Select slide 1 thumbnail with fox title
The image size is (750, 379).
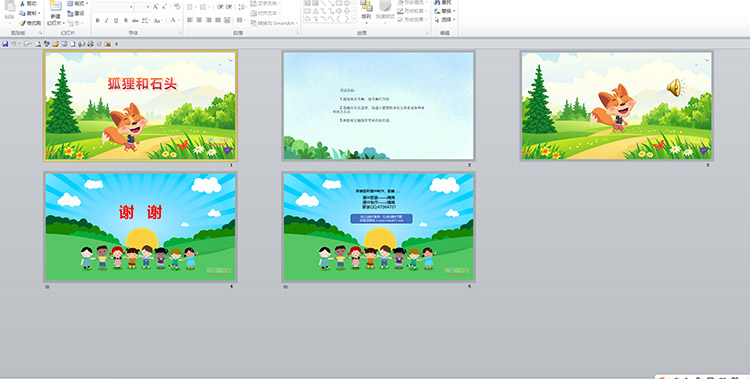141,106
